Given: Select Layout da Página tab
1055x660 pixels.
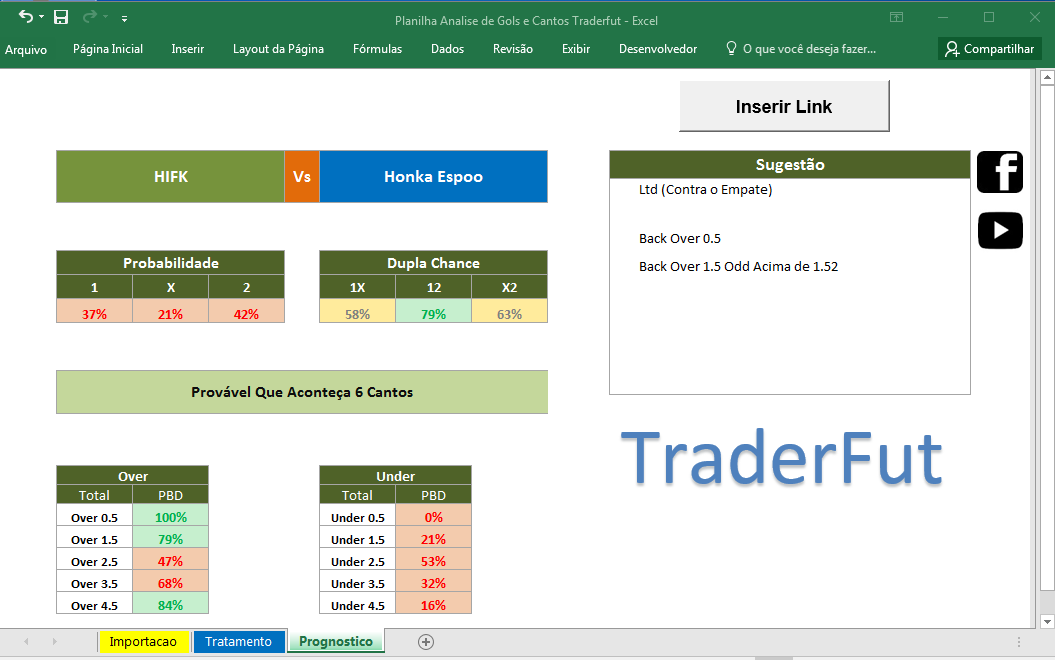Looking at the screenshot, I should [x=279, y=49].
